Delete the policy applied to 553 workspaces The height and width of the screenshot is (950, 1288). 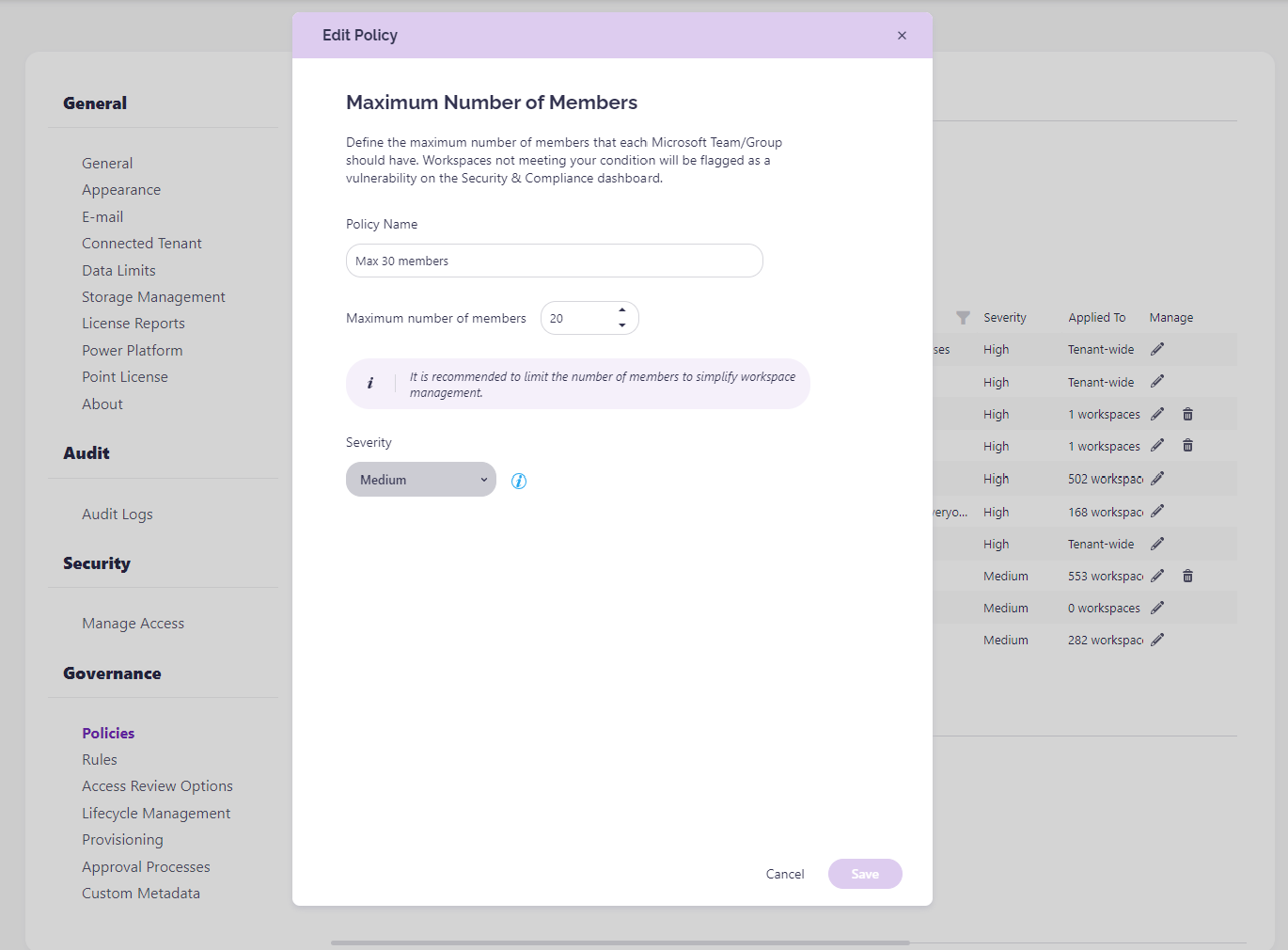coord(1187,575)
